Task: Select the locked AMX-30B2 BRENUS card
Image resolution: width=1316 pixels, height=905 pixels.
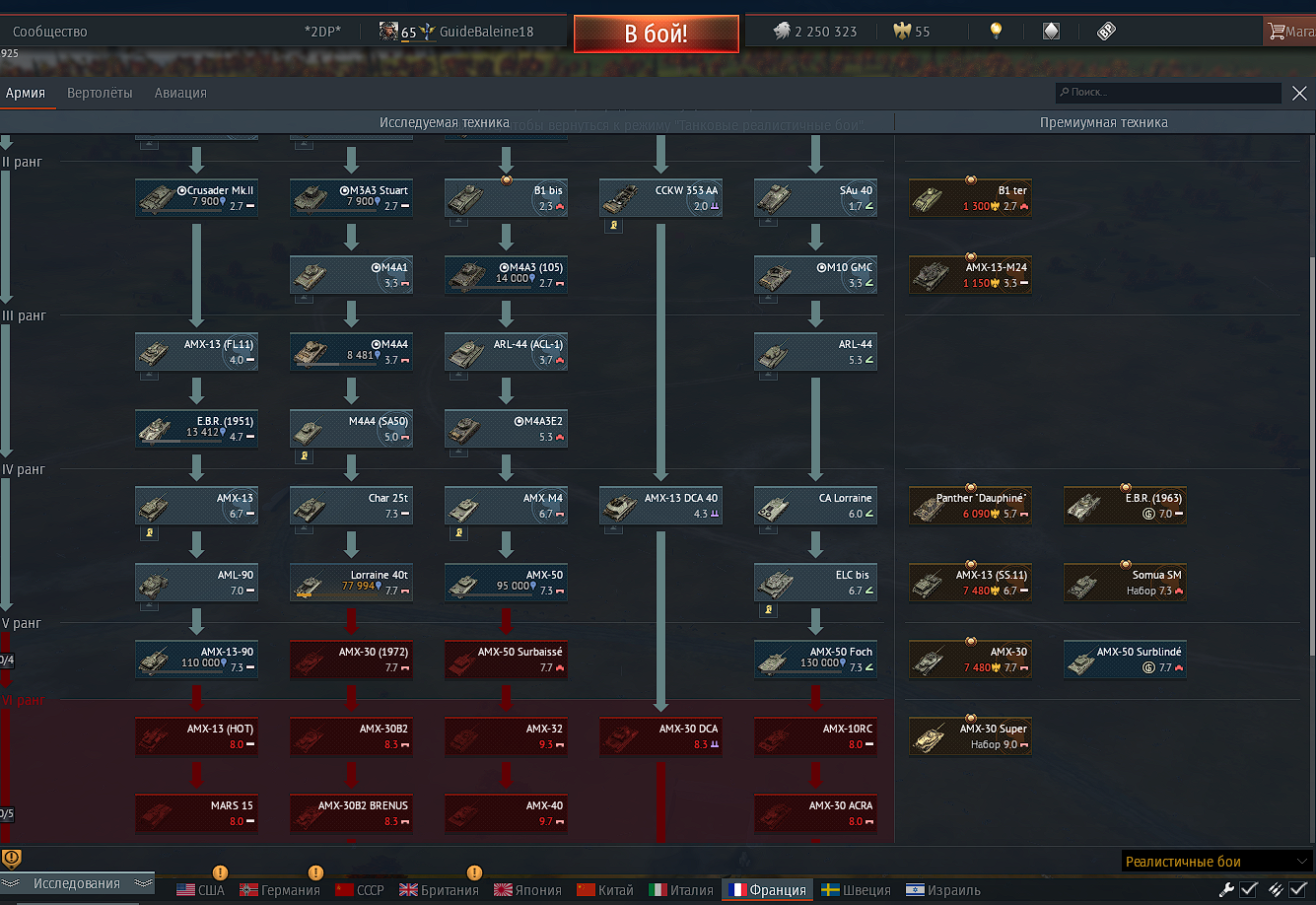Action: coord(351,813)
